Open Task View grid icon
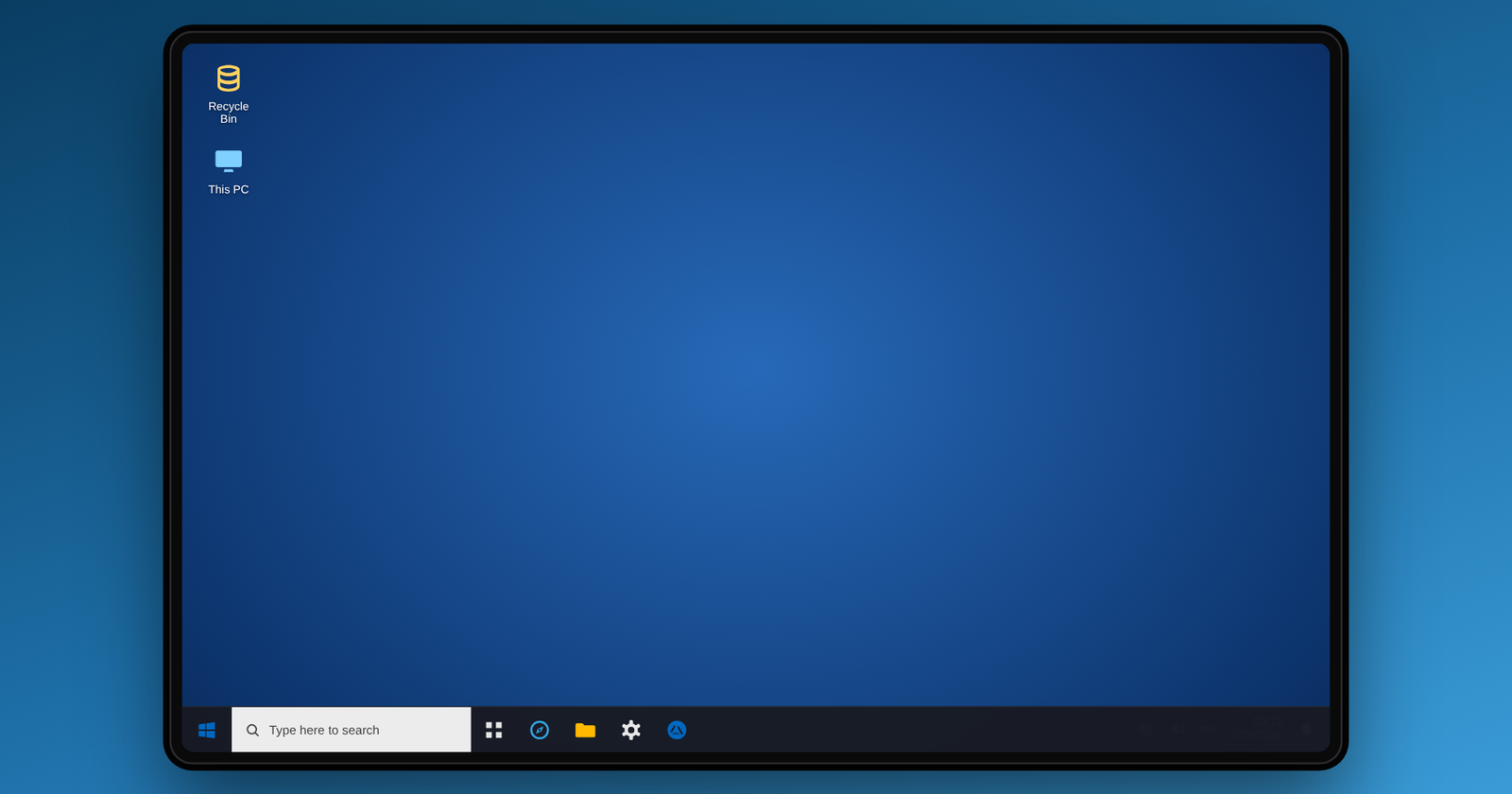 click(493, 730)
